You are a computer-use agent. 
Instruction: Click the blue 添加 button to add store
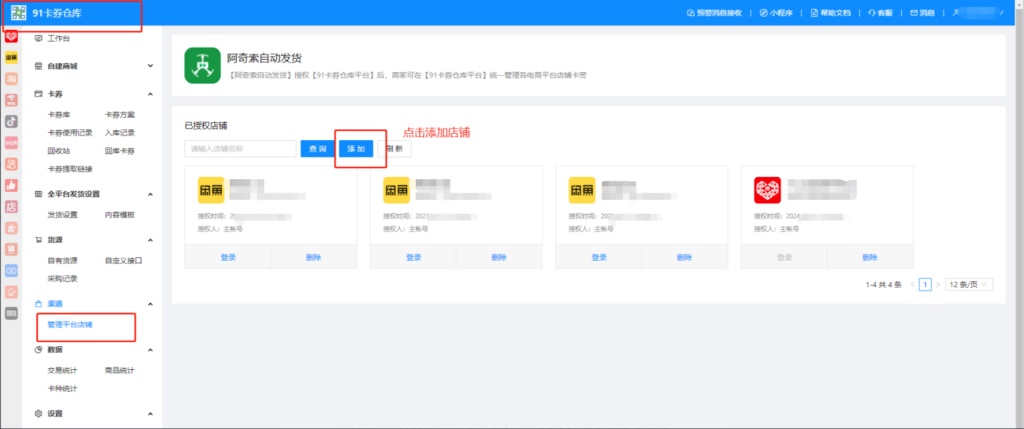(x=356, y=149)
